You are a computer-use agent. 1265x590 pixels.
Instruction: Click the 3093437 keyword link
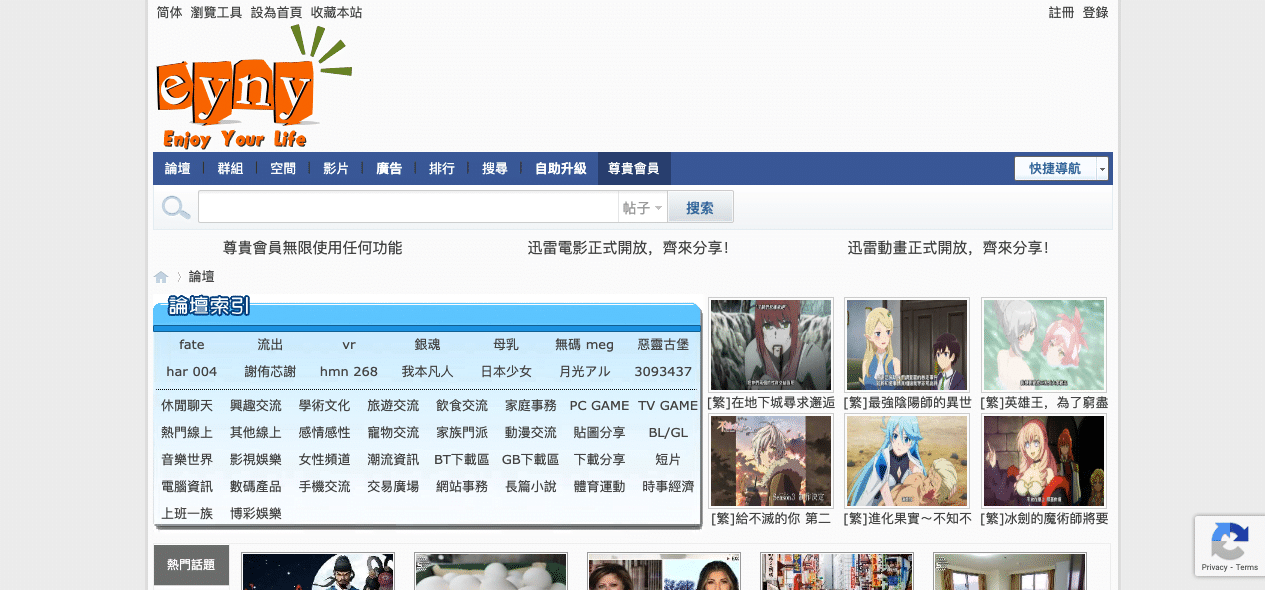click(x=663, y=371)
